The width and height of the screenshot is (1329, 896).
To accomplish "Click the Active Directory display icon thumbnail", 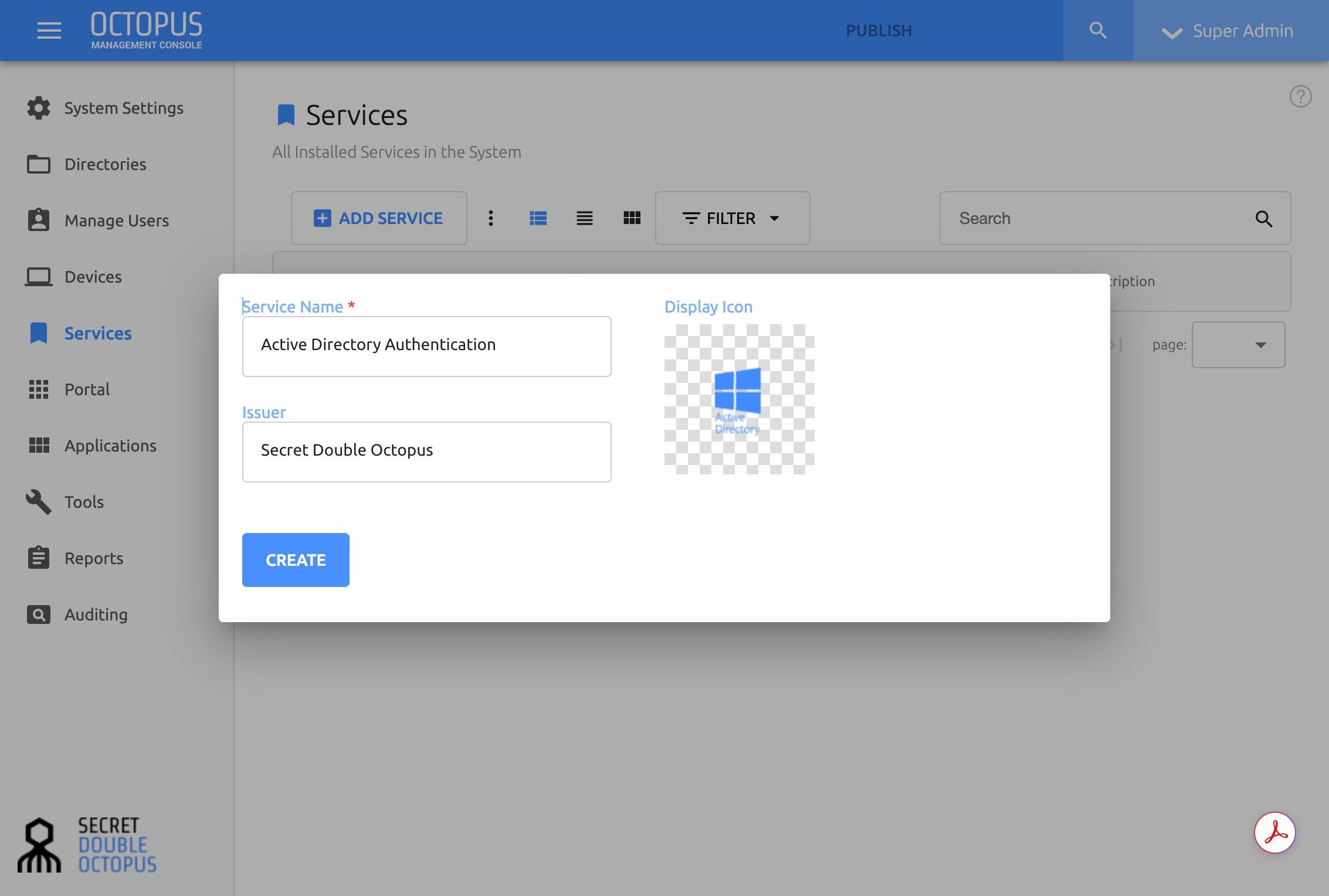I will (x=739, y=399).
